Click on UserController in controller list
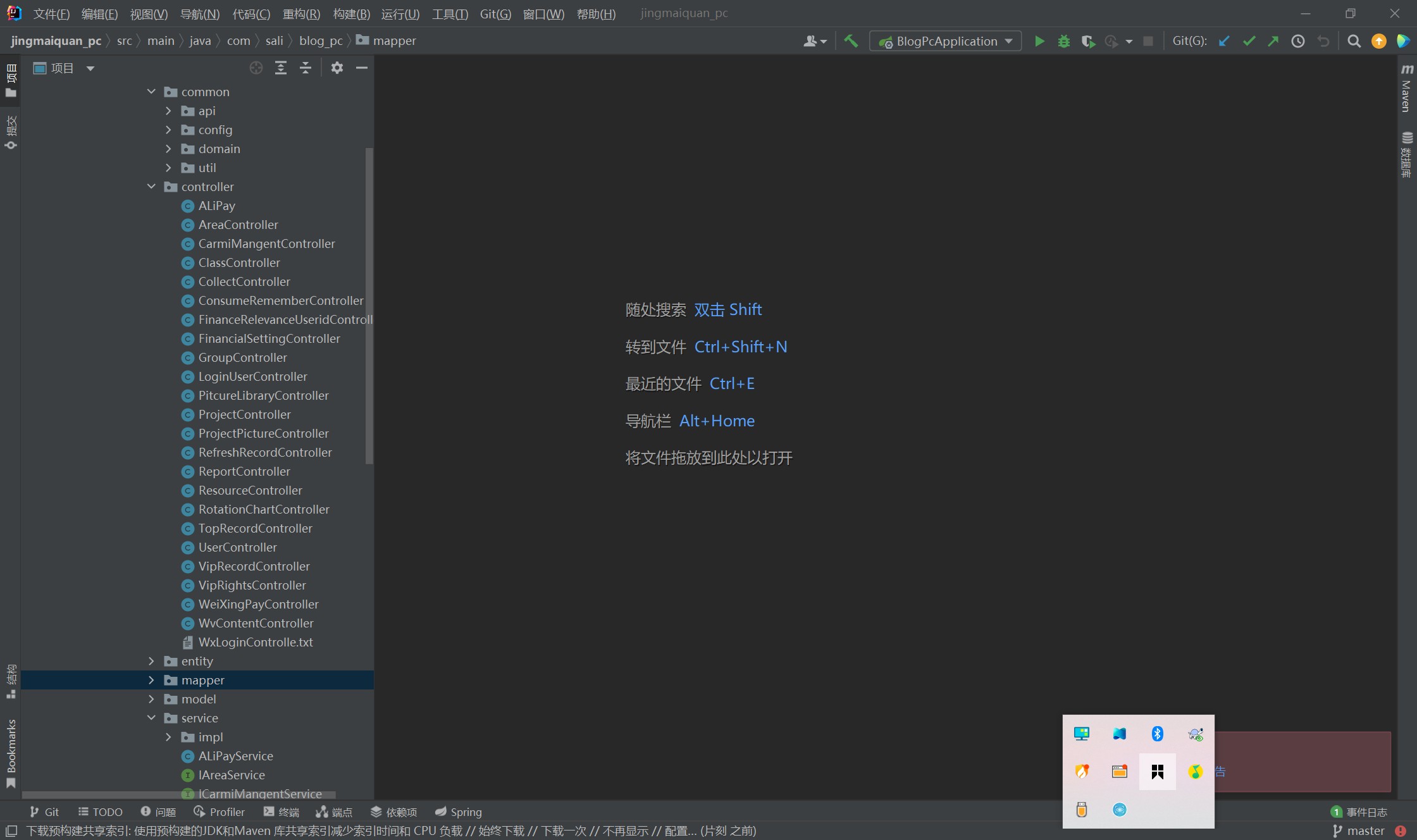1417x840 pixels. [237, 547]
